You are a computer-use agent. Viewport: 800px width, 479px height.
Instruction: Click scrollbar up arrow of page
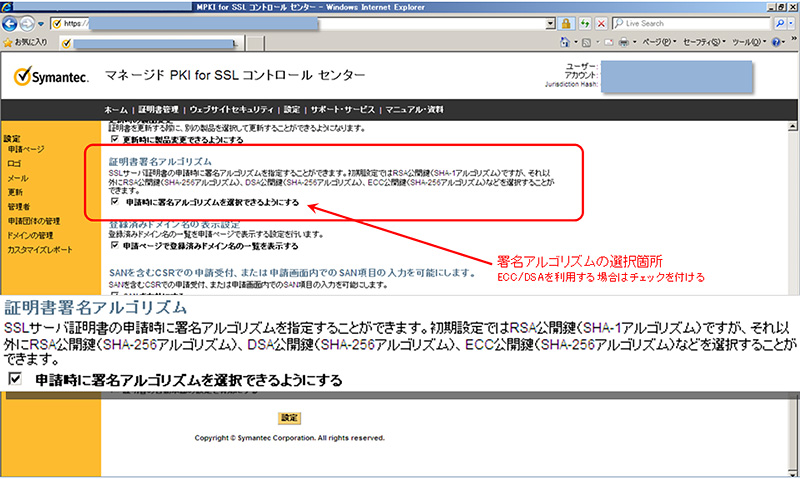(792, 126)
